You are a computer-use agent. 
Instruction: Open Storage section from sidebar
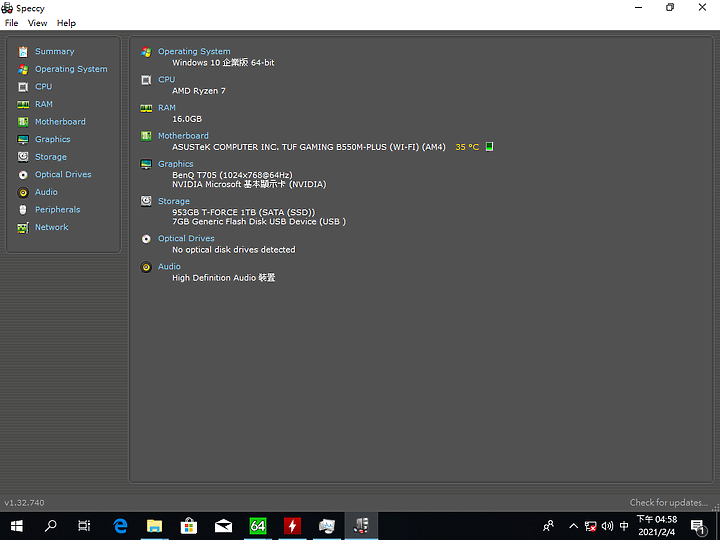coord(51,157)
